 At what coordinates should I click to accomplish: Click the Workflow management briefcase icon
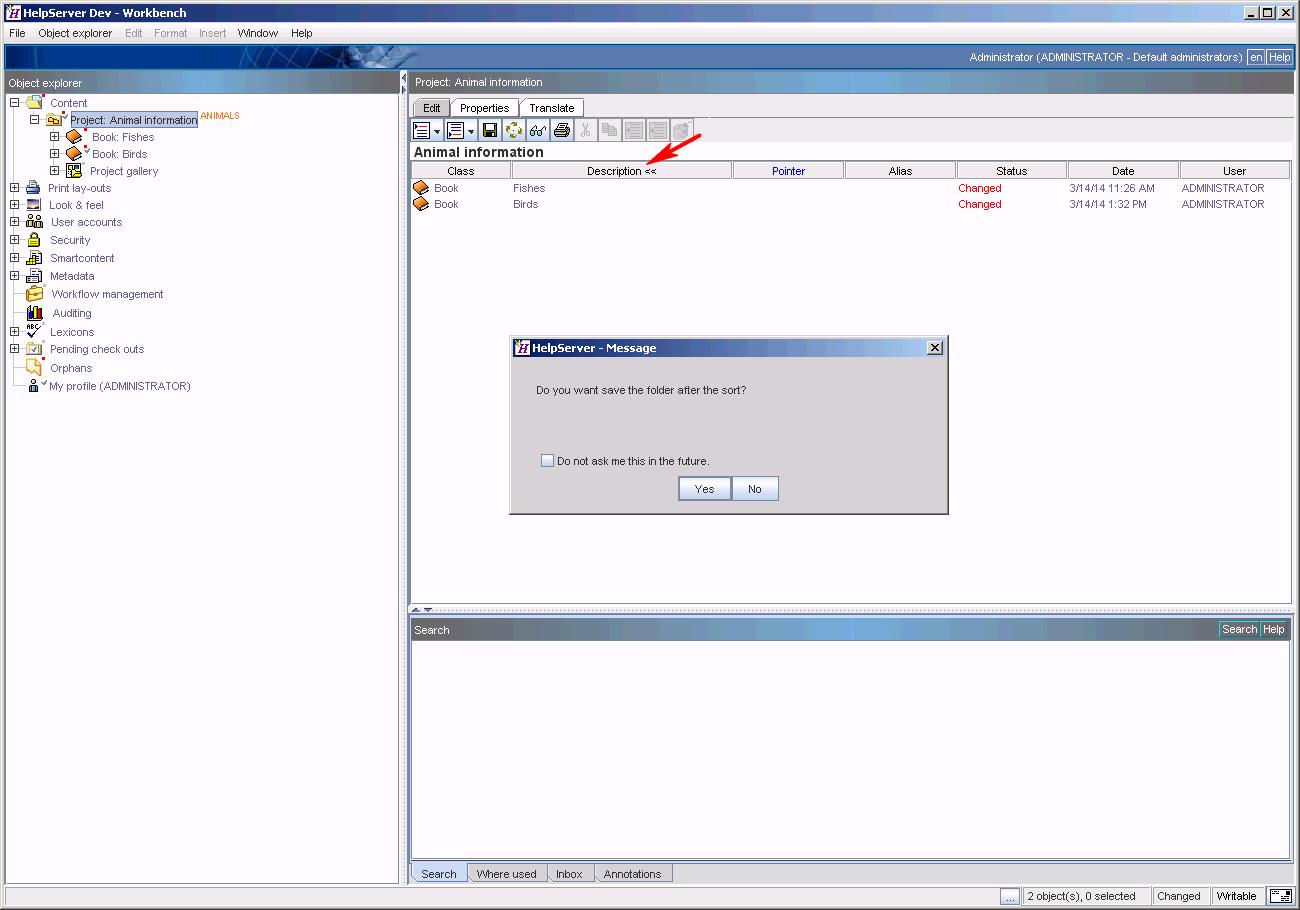coord(35,294)
